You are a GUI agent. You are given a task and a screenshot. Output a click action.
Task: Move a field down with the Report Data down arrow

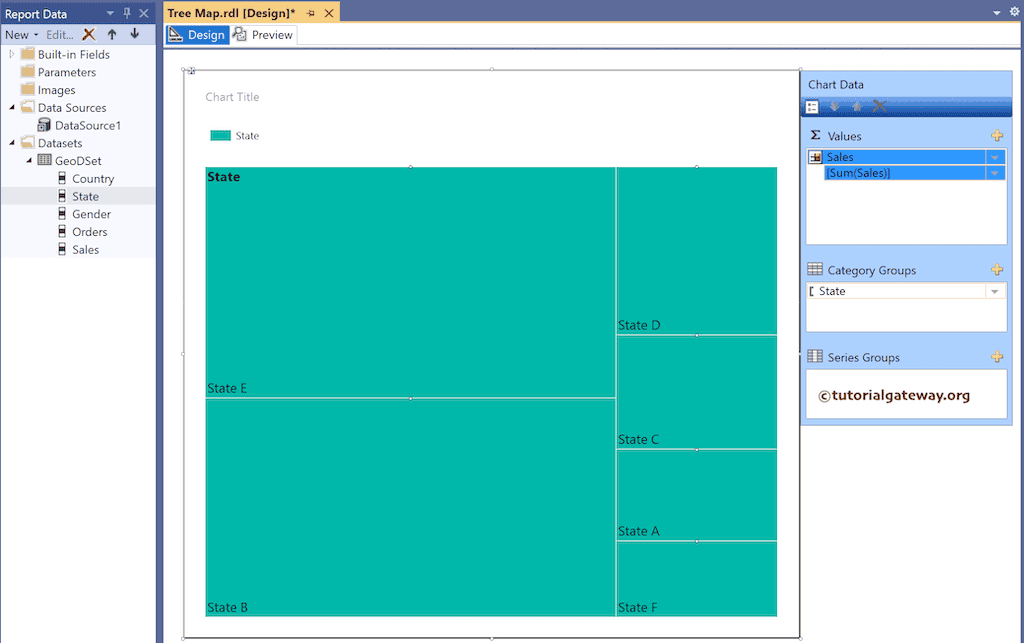135,34
